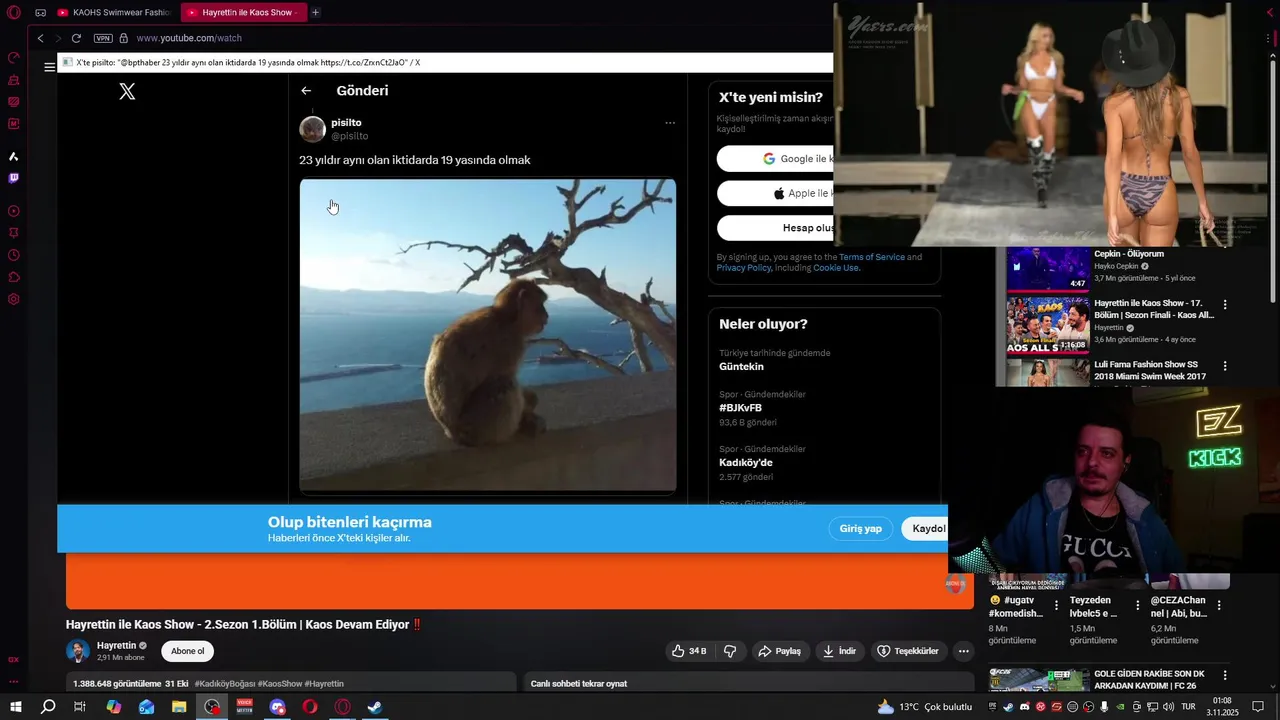1280x720 pixels.
Task: Subscribe with the Abone ol button
Action: coord(187,651)
